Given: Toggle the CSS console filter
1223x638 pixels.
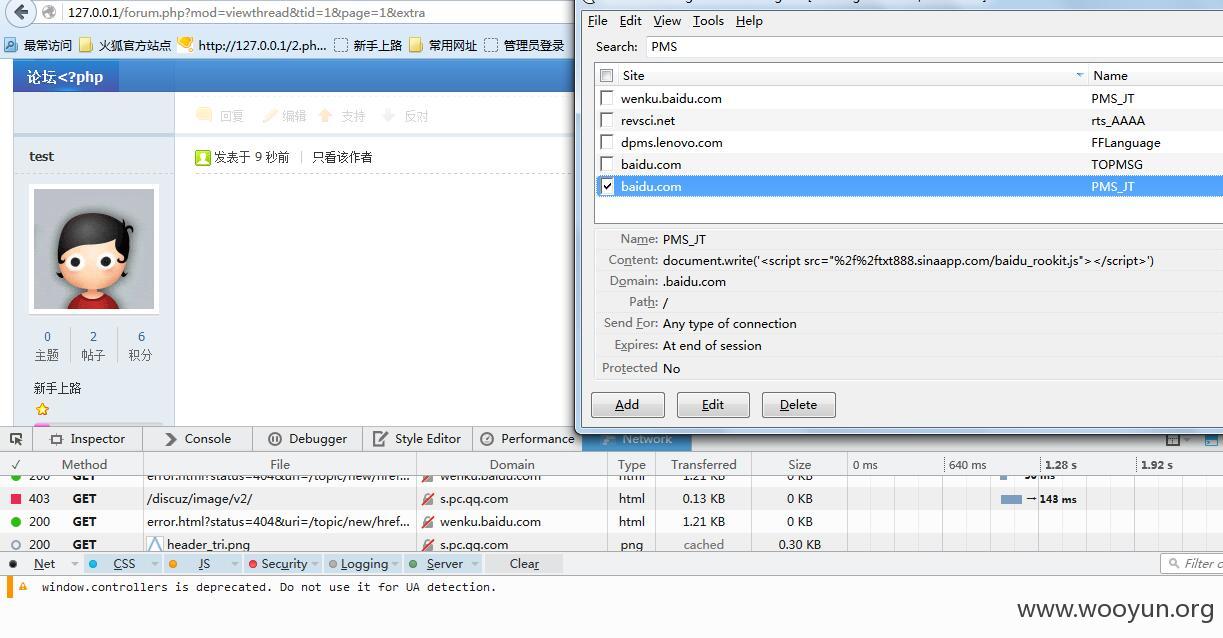Looking at the screenshot, I should pyautogui.click(x=123, y=564).
